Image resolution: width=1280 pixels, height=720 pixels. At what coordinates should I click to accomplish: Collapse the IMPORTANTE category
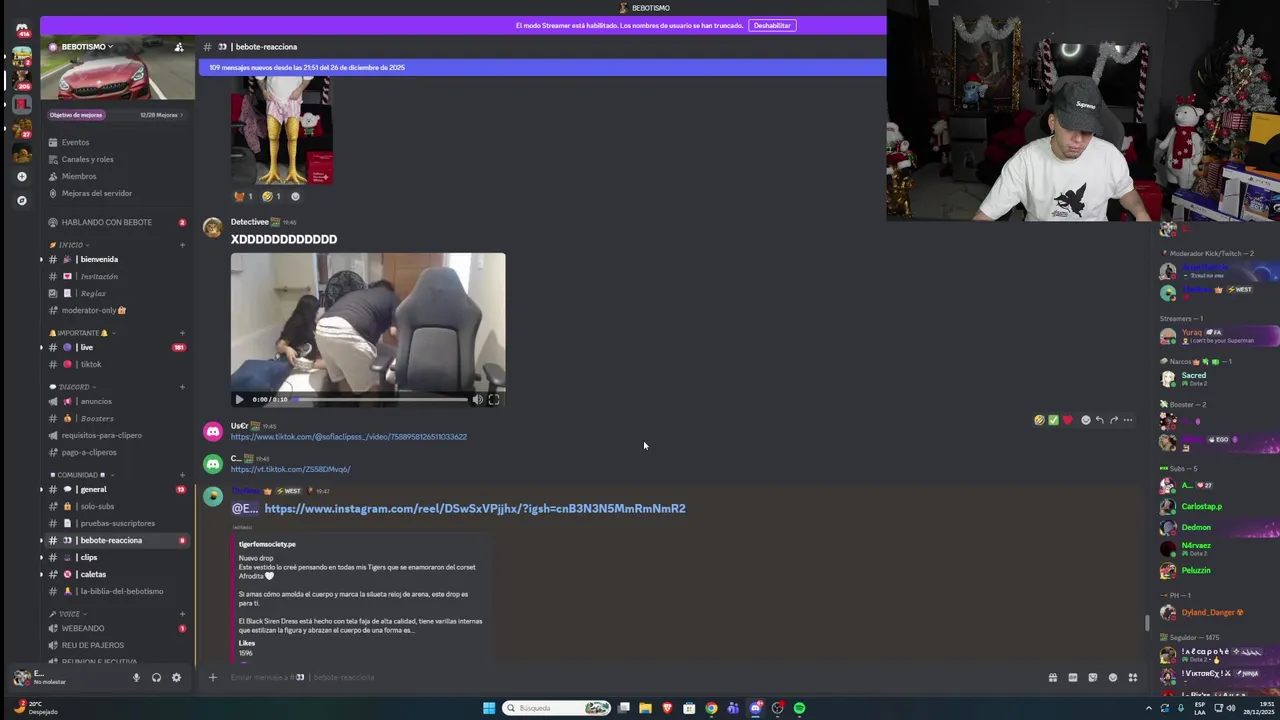pos(82,333)
